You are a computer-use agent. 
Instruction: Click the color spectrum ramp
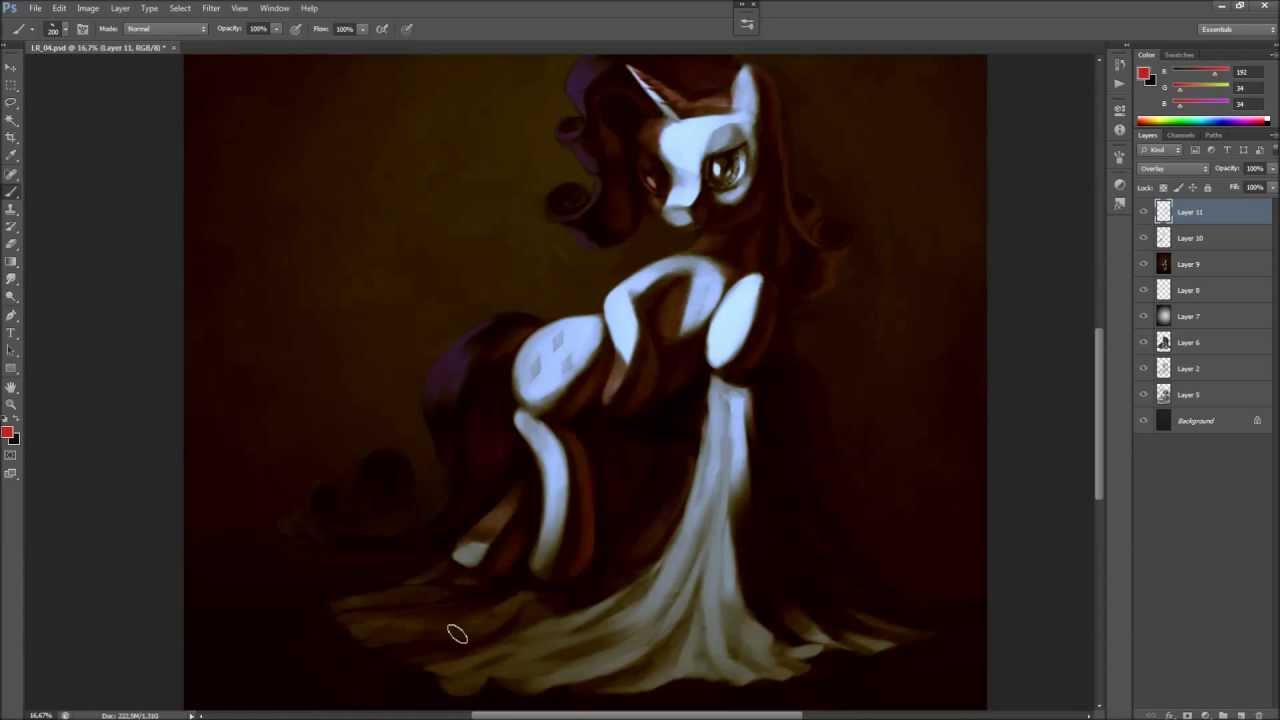pos(1202,121)
